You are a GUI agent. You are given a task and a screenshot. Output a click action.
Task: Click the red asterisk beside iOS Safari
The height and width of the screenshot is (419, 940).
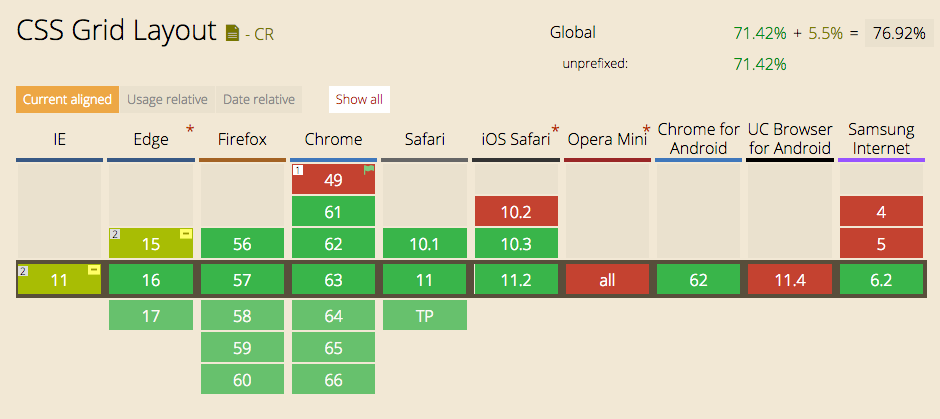(x=555, y=130)
